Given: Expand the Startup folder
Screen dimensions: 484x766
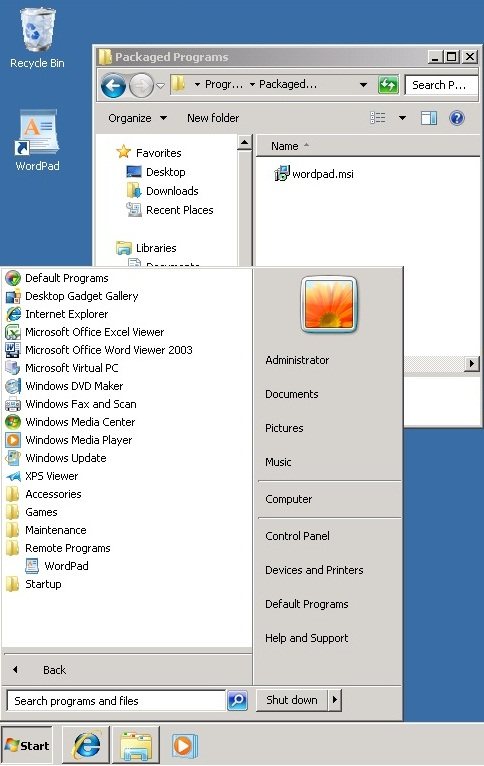Looking at the screenshot, I should tap(33, 584).
